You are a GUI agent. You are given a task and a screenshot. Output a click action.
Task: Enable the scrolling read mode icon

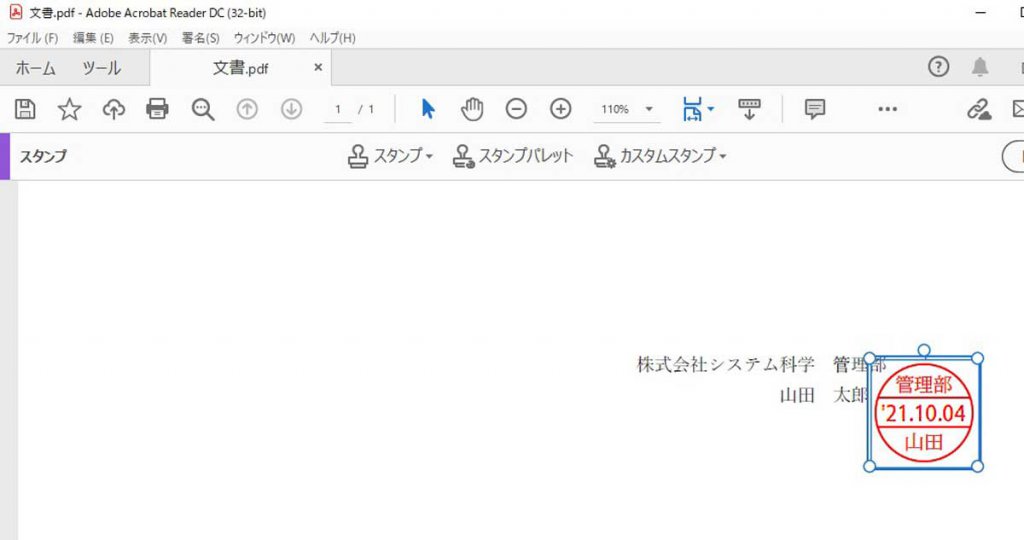pyautogui.click(x=749, y=109)
